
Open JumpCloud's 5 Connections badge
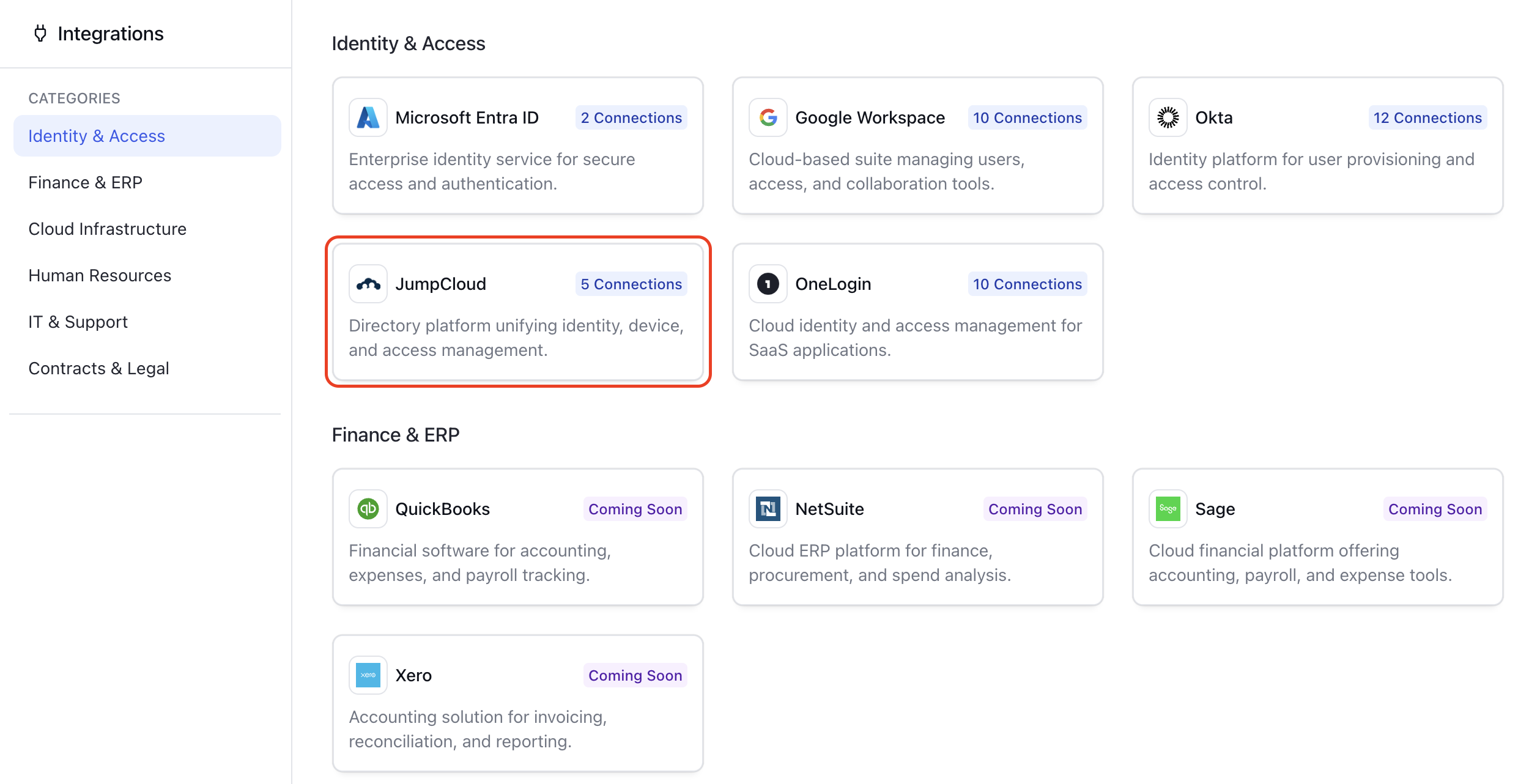coord(631,284)
